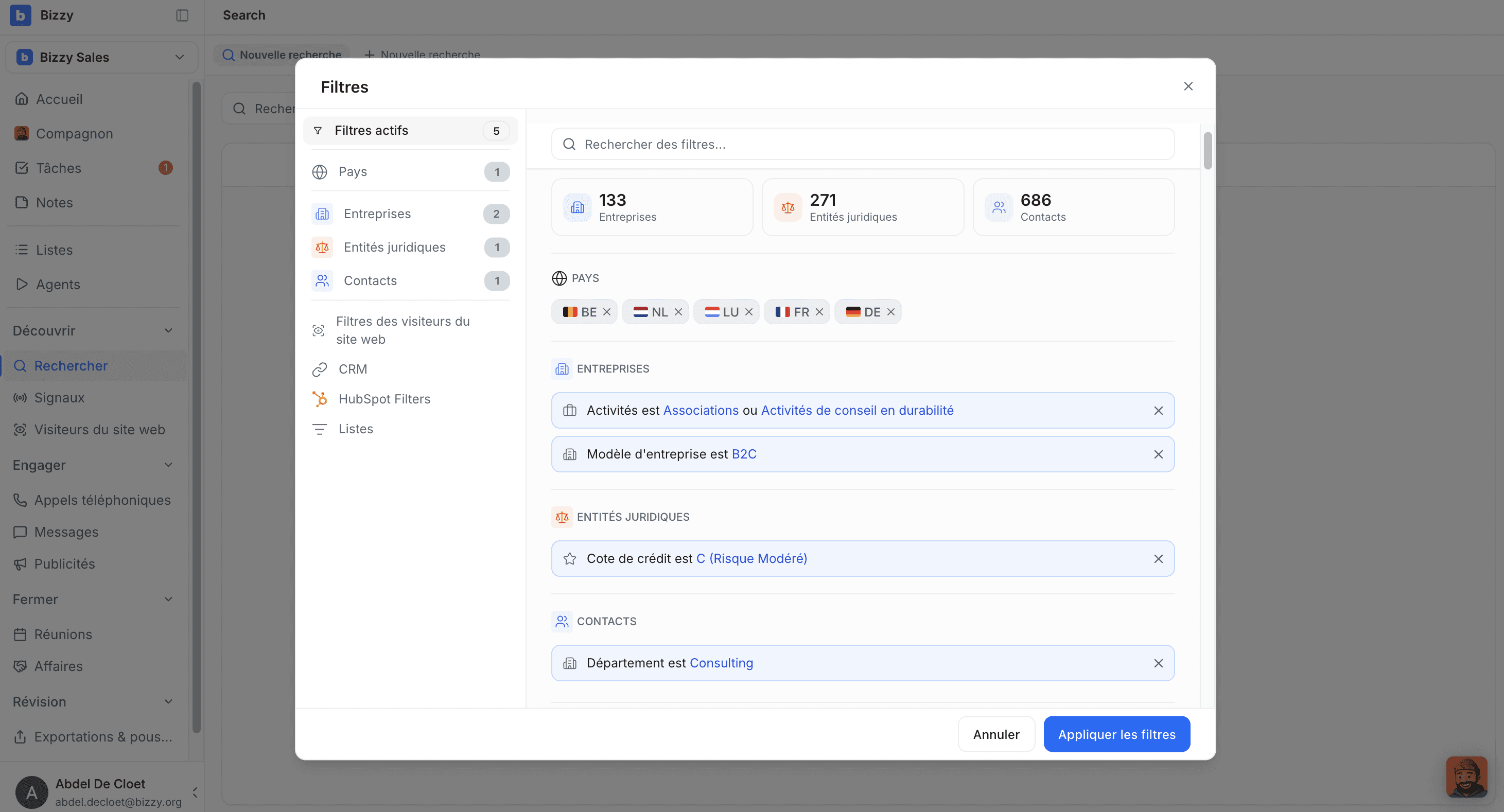Viewport: 1504px width, 812px height.
Task: Open Réunions in sidebar
Action: coord(53,634)
